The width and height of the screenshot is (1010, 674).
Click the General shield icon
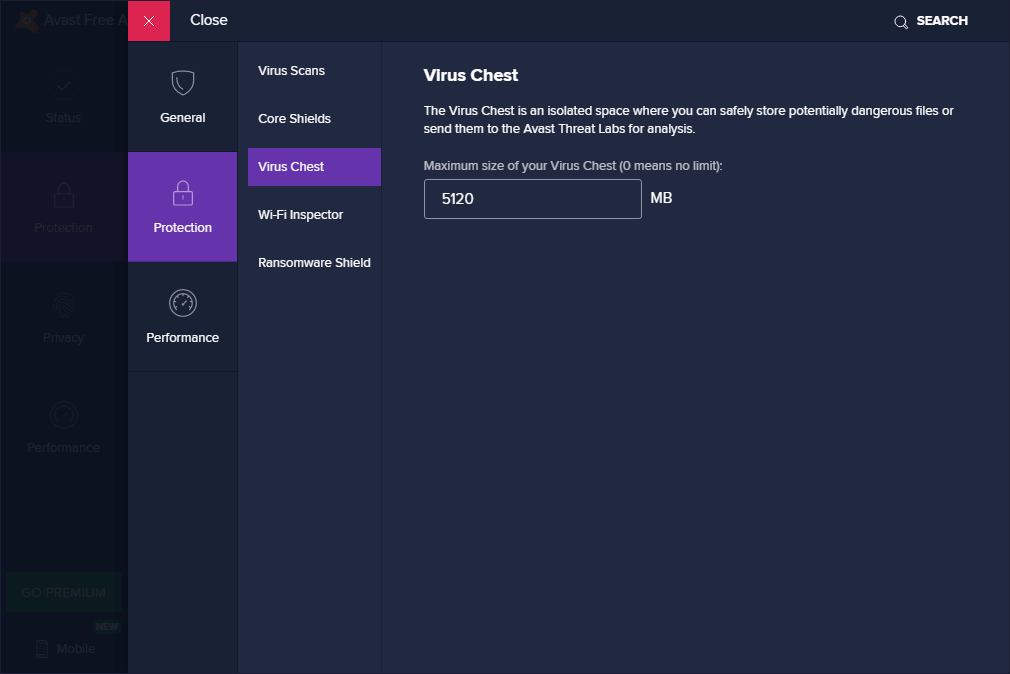pyautogui.click(x=183, y=82)
